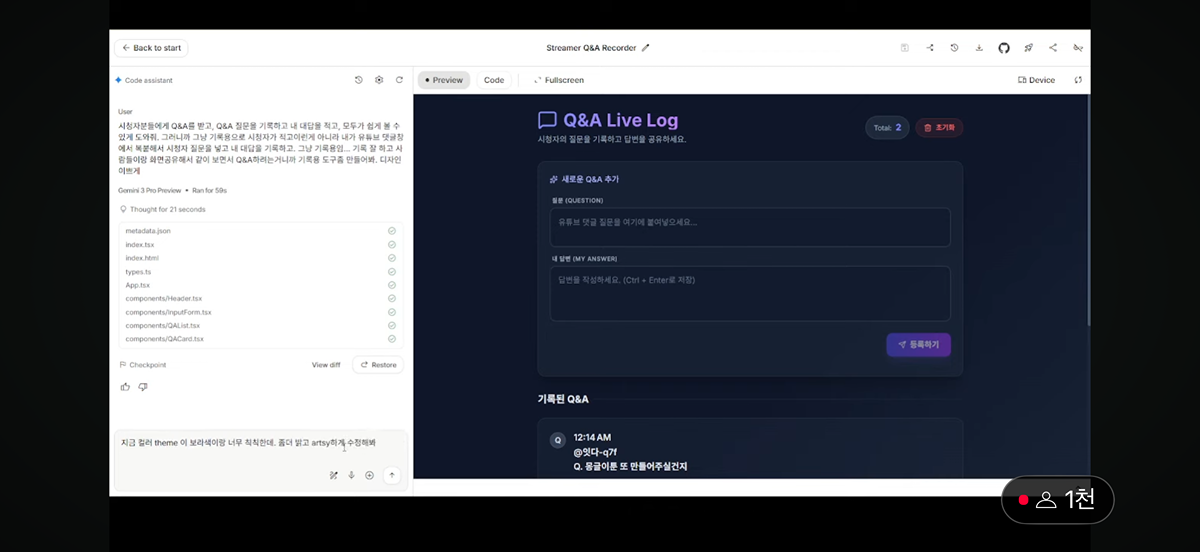Viewport: 1200px width, 552px height.
Task: Expand the 'Thought for 21 seconds' section
Action: point(163,209)
